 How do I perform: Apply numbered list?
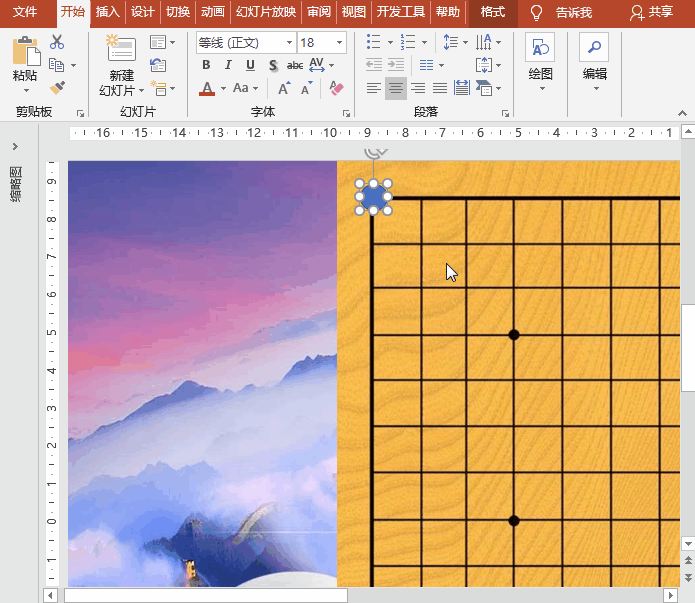[x=408, y=42]
